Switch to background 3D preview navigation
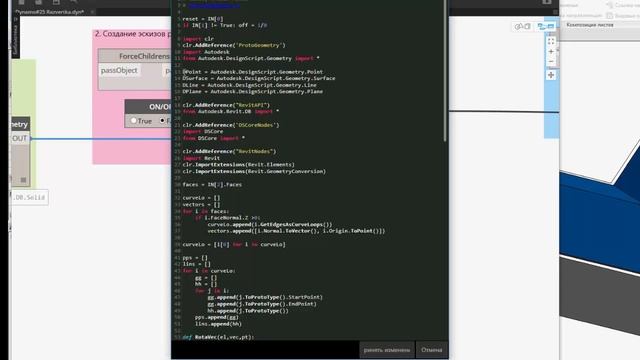 [x=522, y=27]
